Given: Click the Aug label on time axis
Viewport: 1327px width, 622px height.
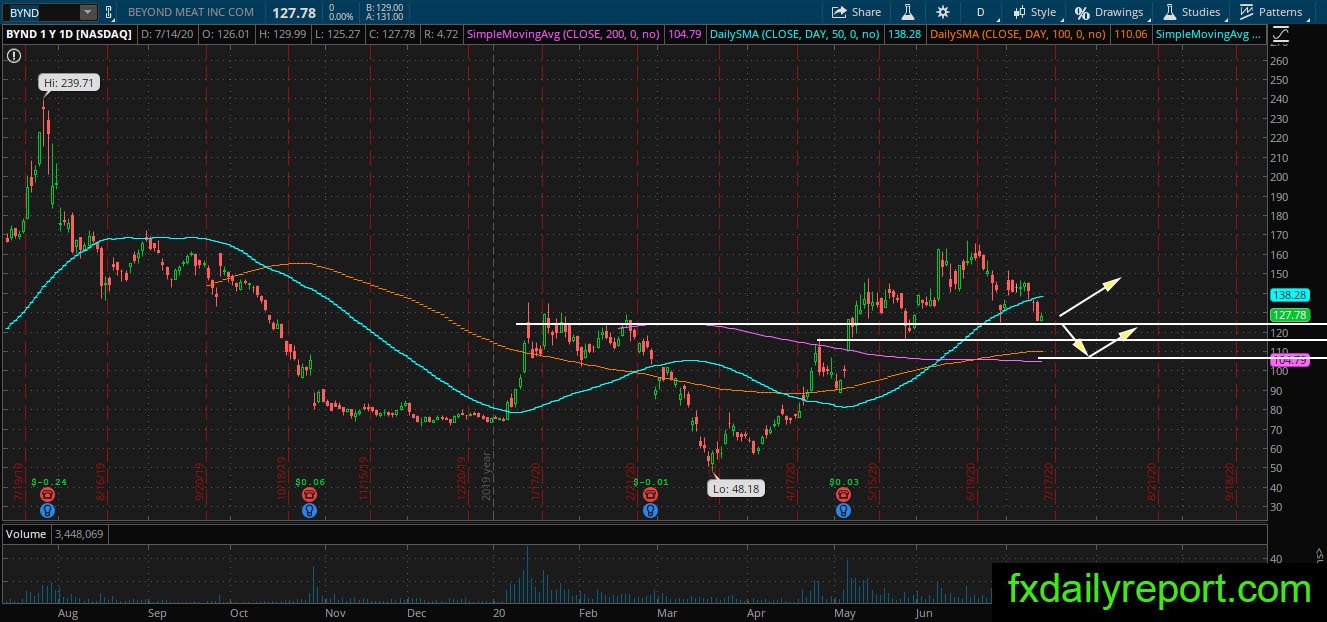Looking at the screenshot, I should pyautogui.click(x=68, y=611).
